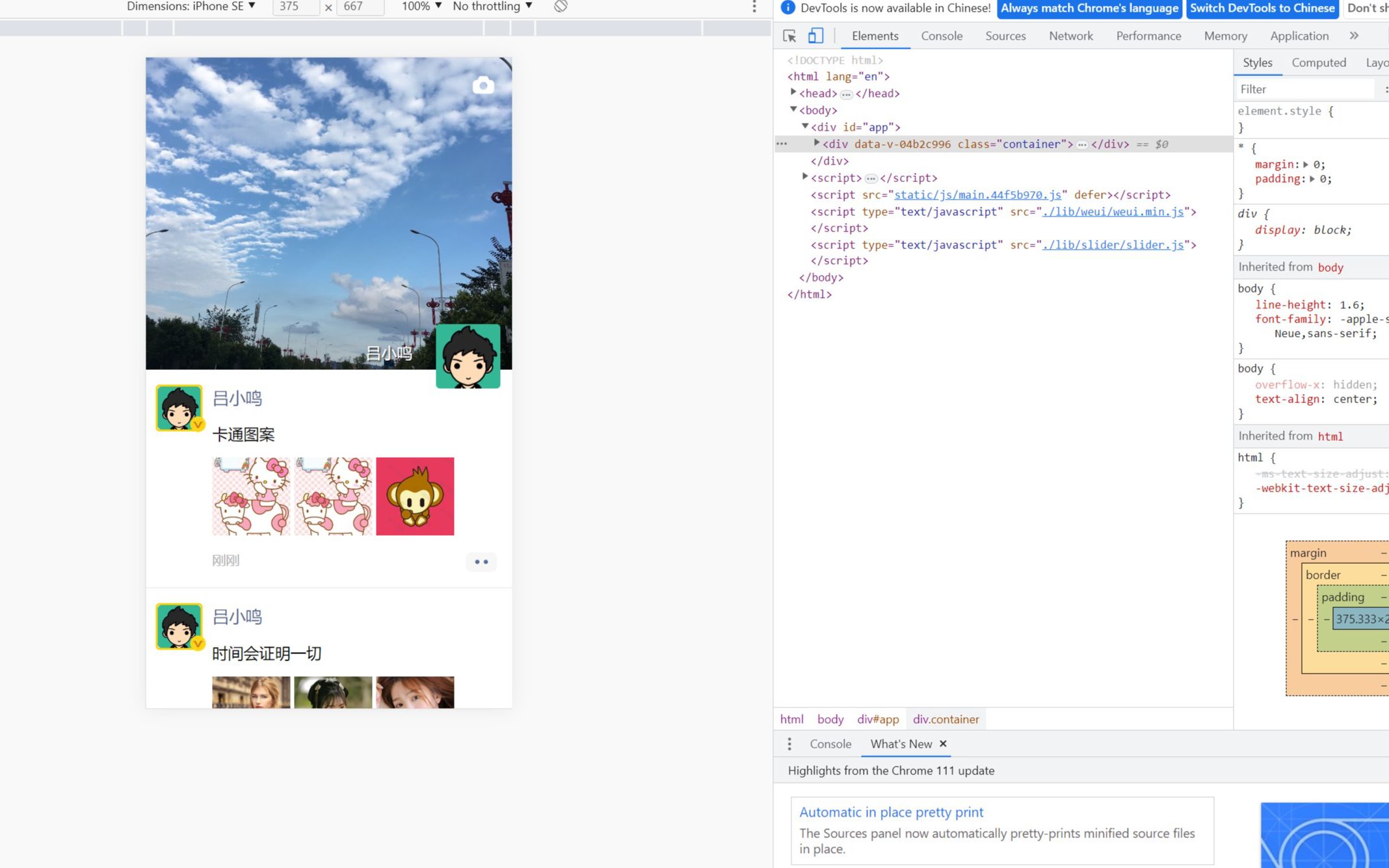Expand the padding shorthand property triangle
Viewport: 1389px width, 868px height.
[1312, 179]
